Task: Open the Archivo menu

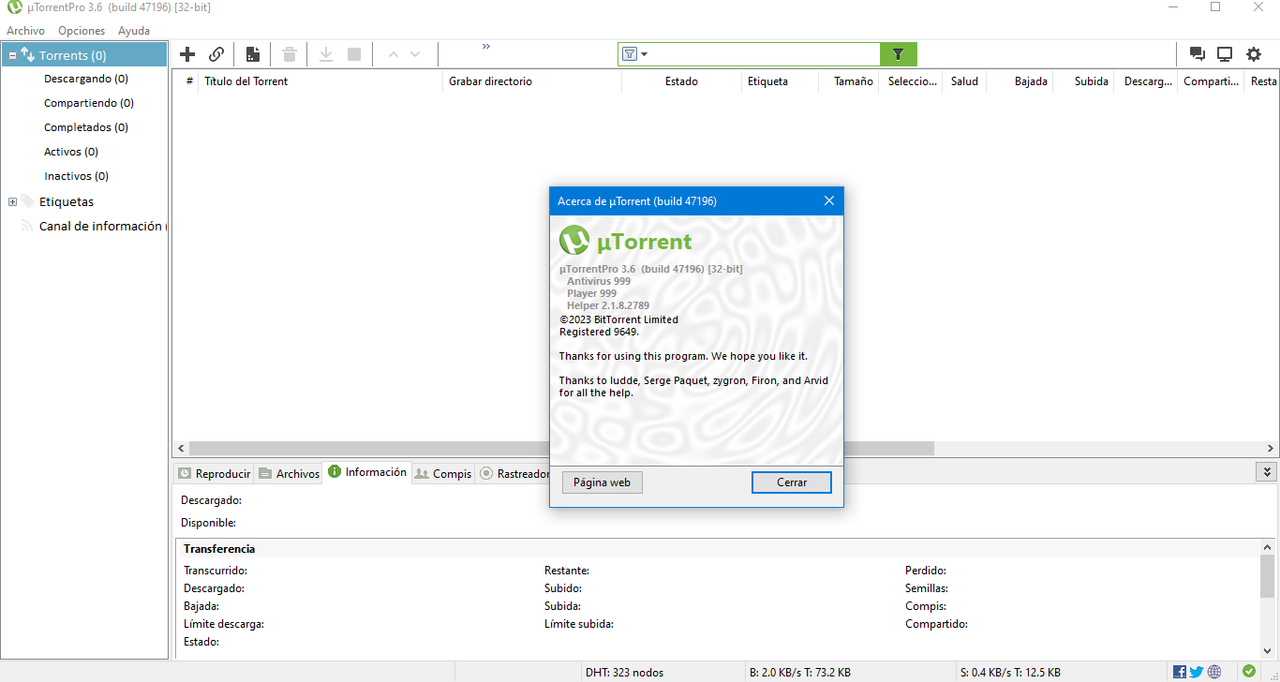Action: (x=26, y=31)
